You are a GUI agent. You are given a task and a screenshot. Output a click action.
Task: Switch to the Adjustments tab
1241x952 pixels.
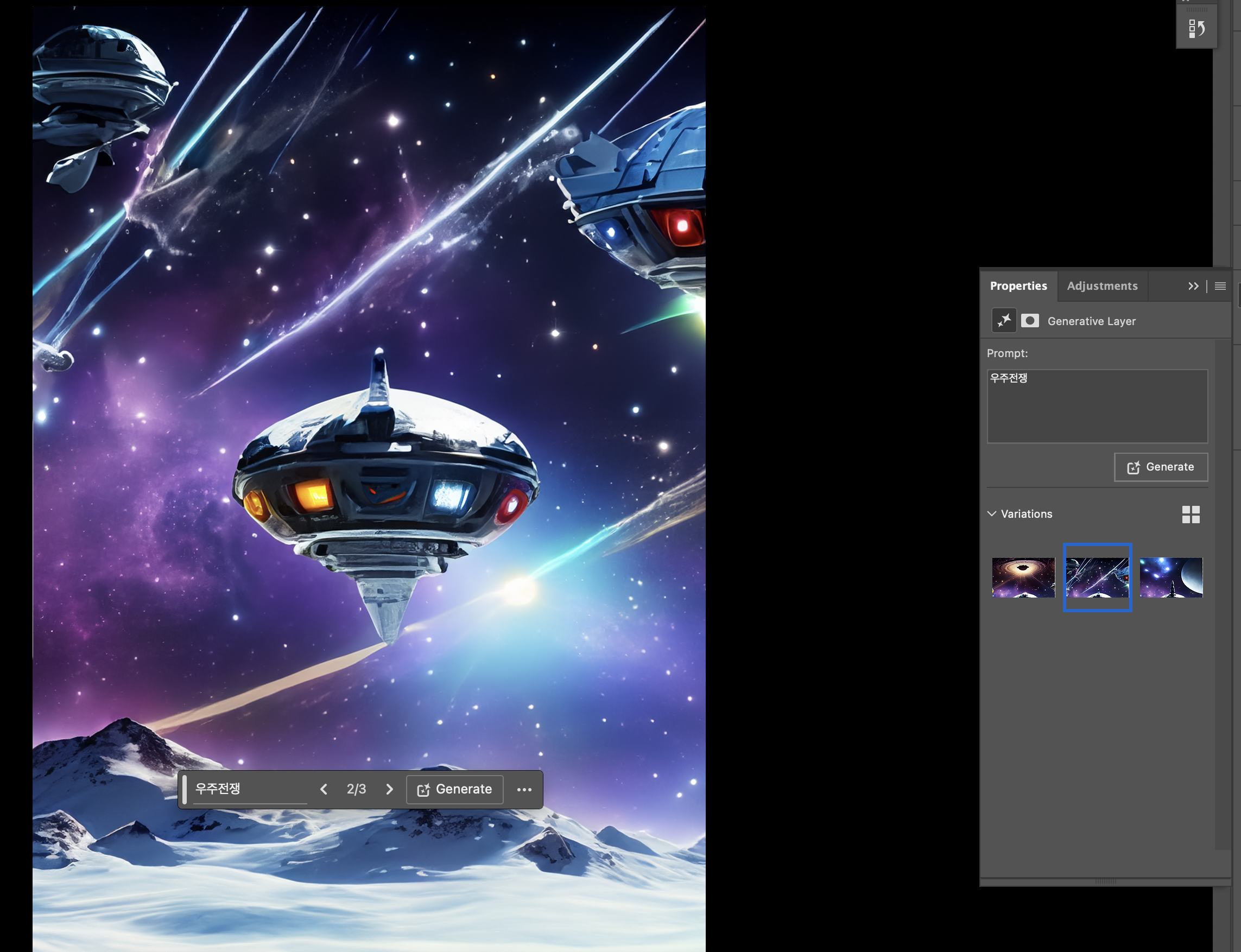pos(1101,286)
